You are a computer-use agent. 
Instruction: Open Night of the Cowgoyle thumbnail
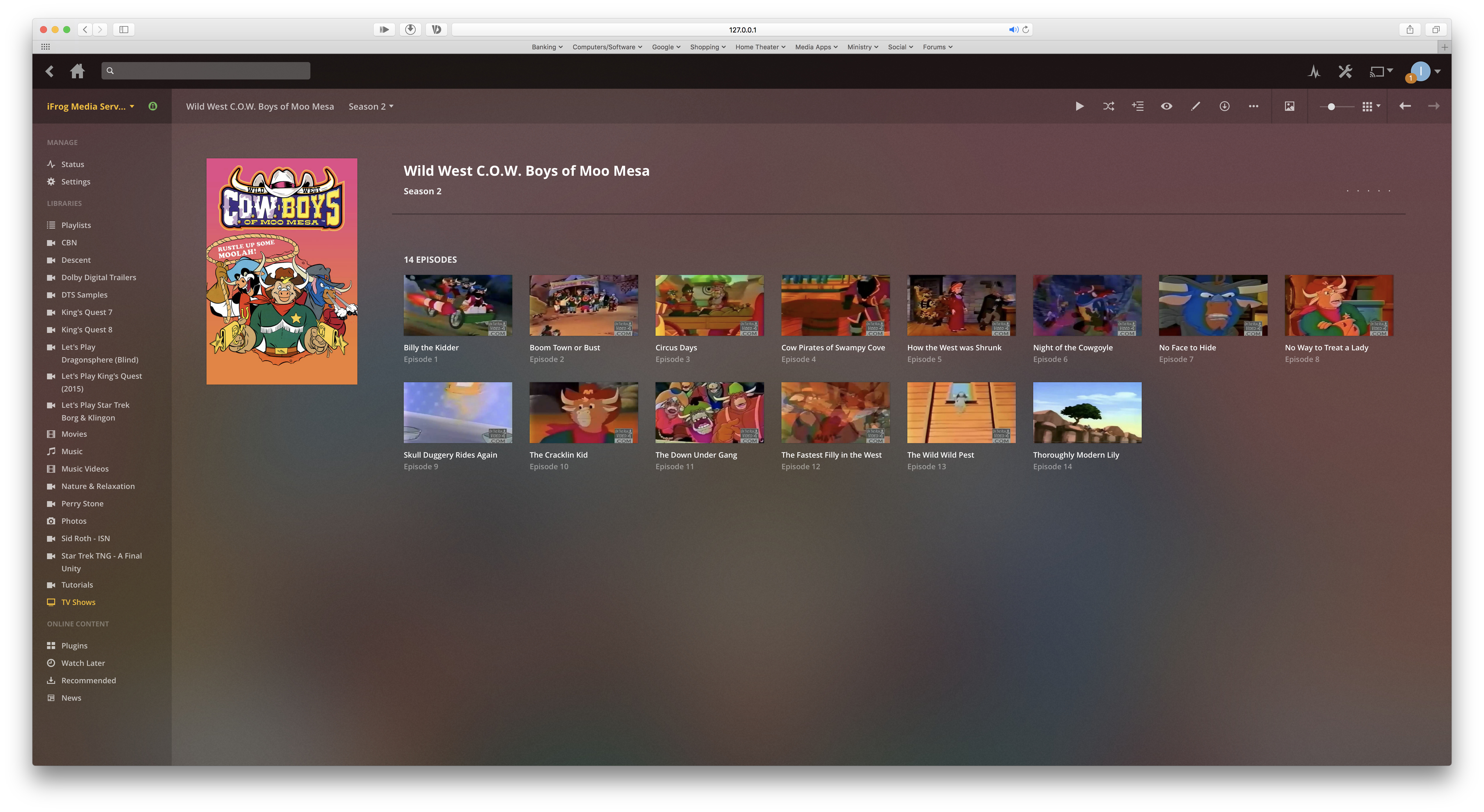click(1087, 305)
